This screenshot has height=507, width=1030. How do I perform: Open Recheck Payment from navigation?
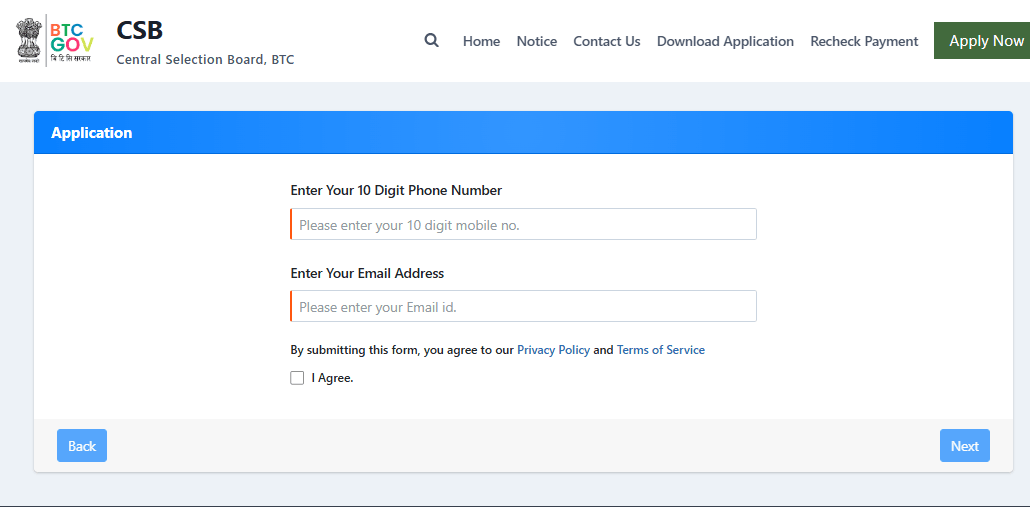pos(864,41)
